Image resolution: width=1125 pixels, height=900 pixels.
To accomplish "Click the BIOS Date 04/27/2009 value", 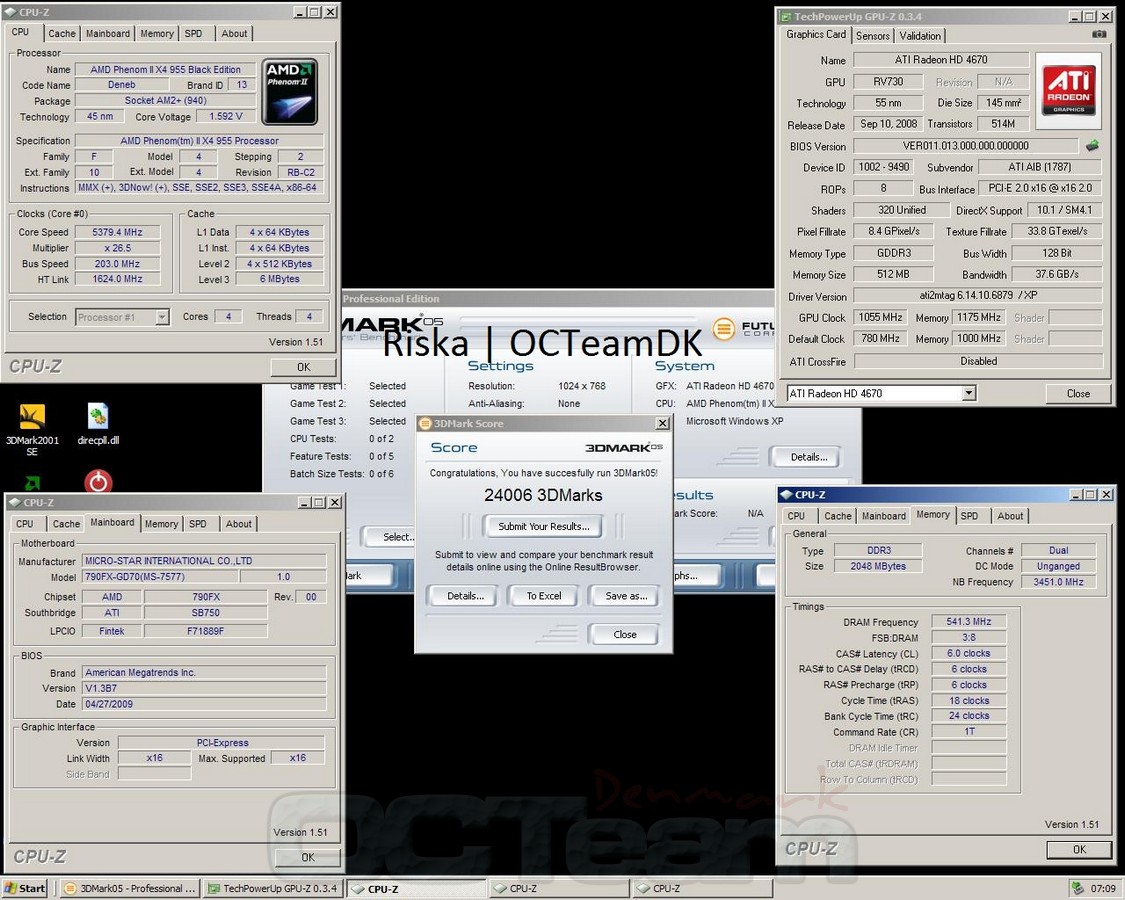I will (204, 704).
